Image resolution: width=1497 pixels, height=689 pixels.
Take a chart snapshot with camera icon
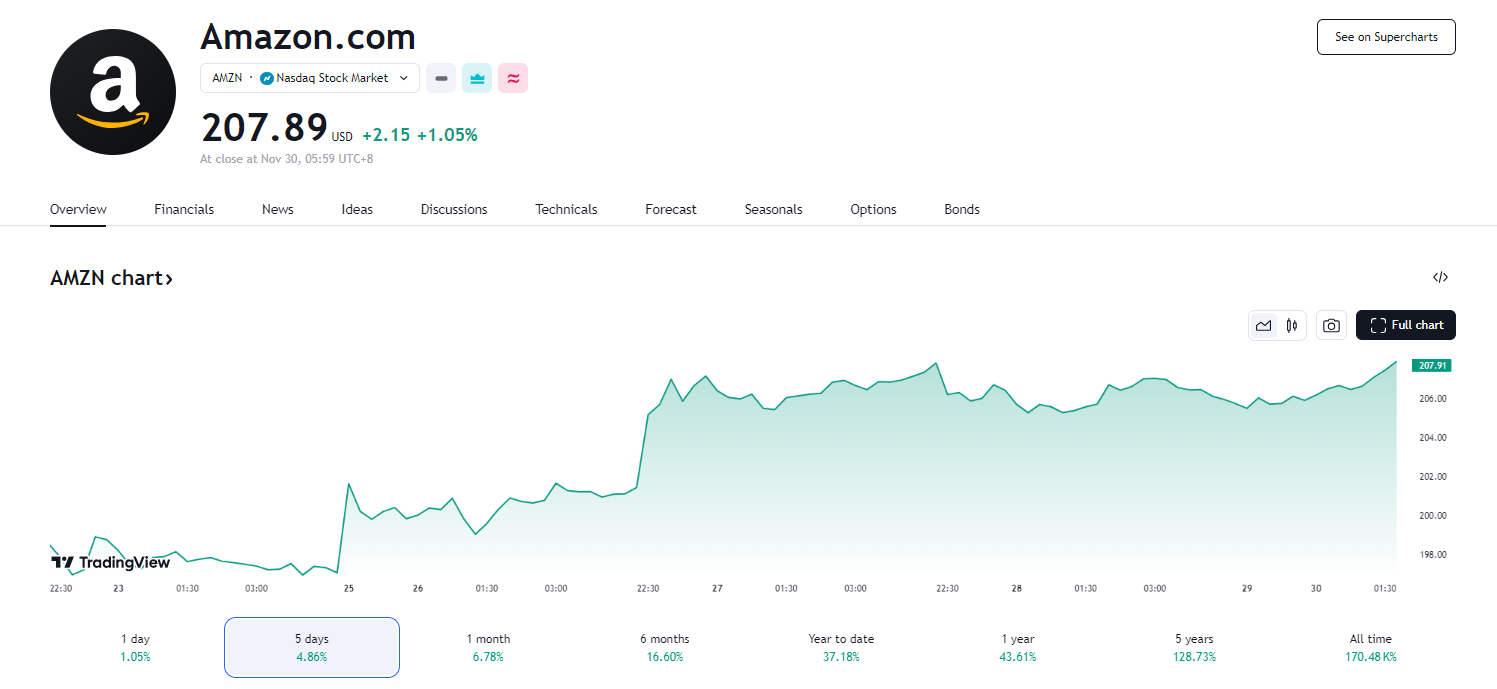1331,325
